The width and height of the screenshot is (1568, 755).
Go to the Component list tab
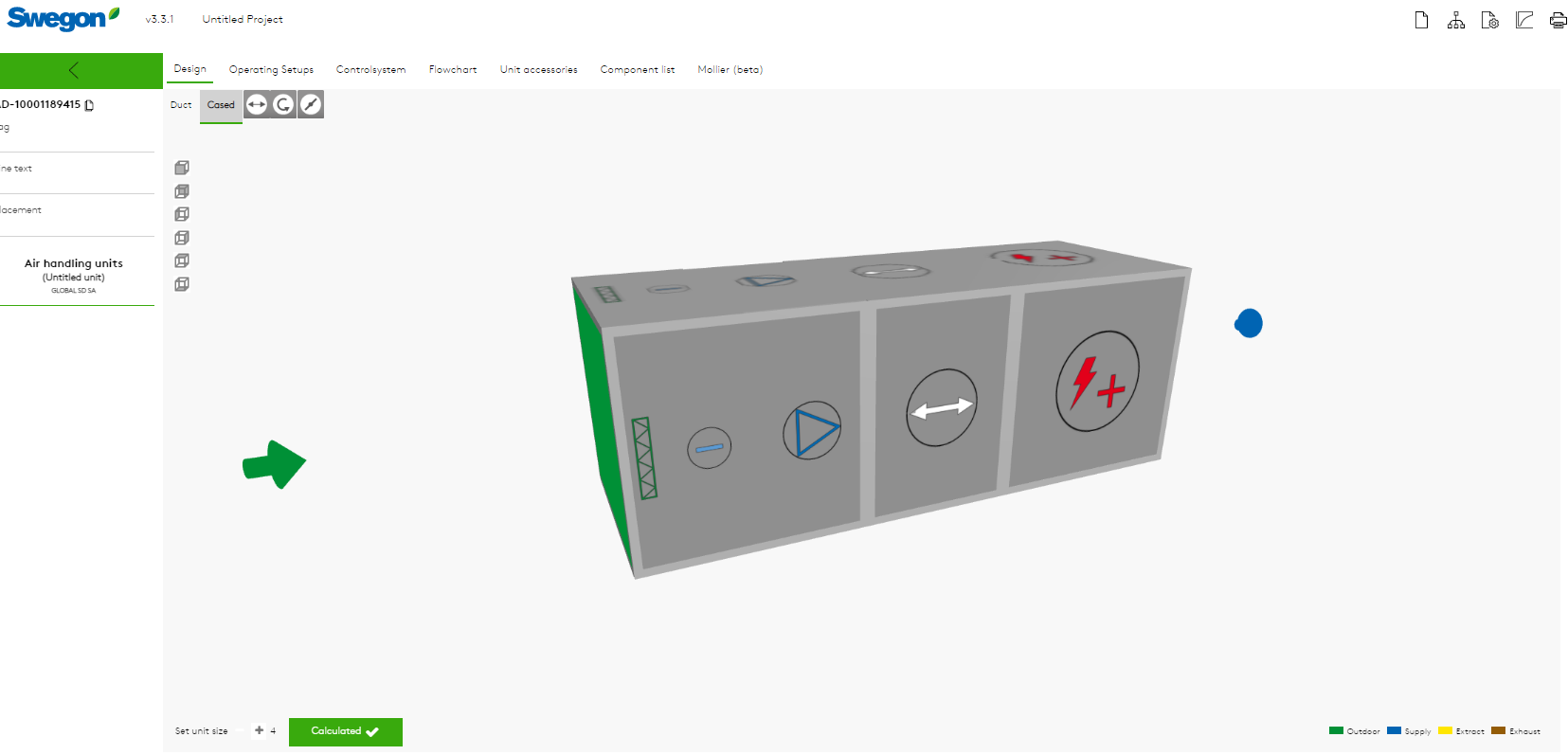pyautogui.click(x=637, y=69)
